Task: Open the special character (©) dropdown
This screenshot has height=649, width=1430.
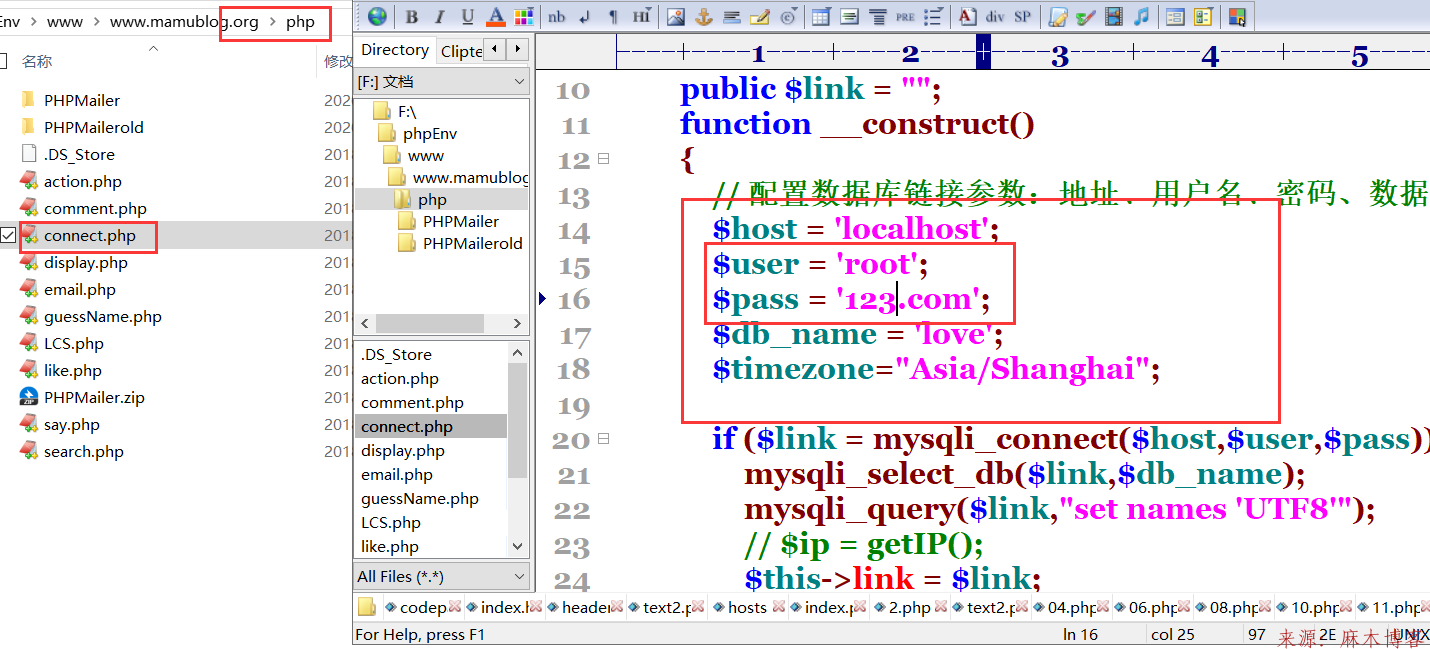Action: point(789,16)
